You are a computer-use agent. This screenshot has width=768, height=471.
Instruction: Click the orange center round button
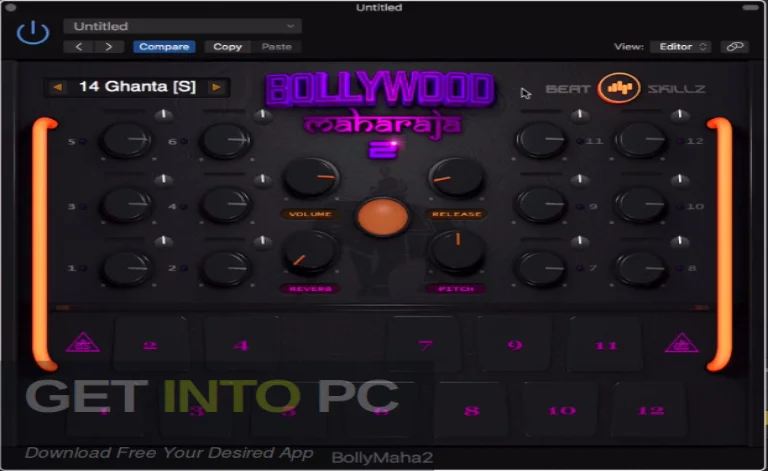[x=383, y=217]
